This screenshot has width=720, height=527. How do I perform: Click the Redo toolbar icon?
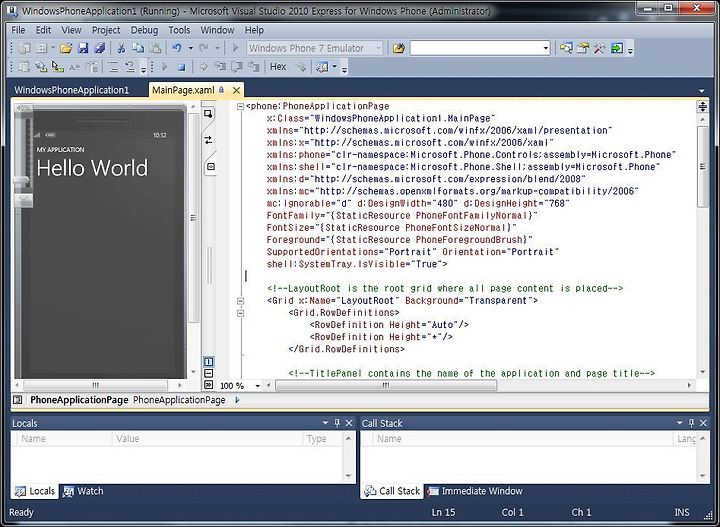point(204,48)
